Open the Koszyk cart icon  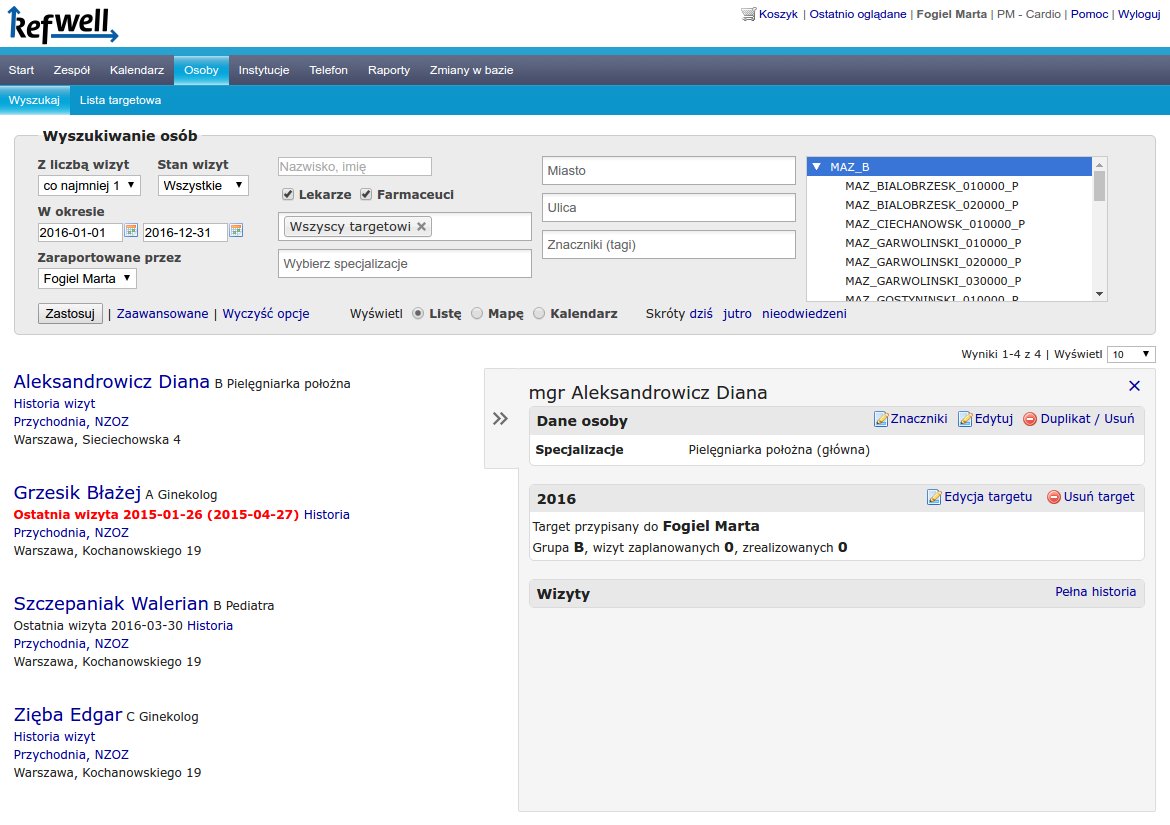coord(748,14)
